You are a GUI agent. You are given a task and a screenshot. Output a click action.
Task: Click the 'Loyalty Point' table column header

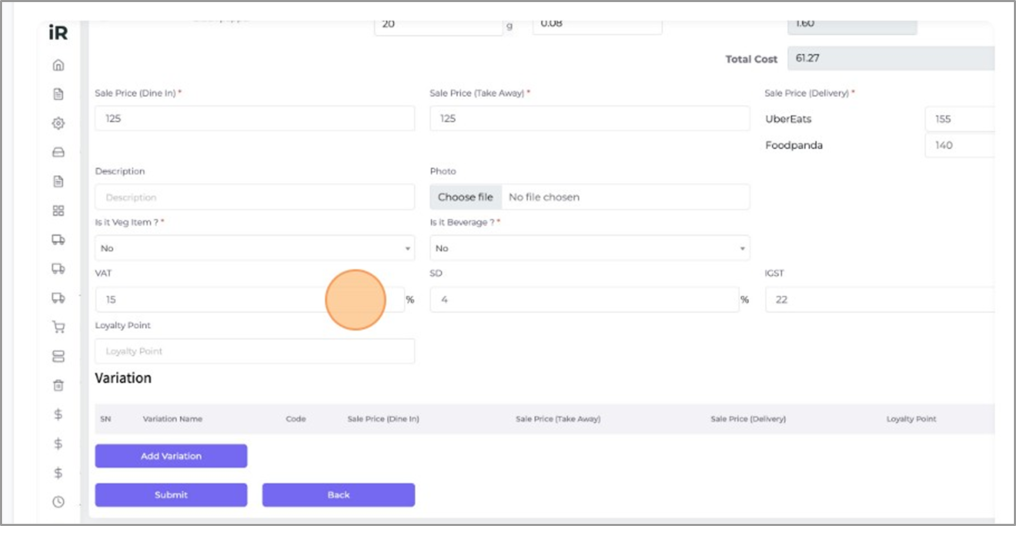pyautogui.click(x=911, y=419)
